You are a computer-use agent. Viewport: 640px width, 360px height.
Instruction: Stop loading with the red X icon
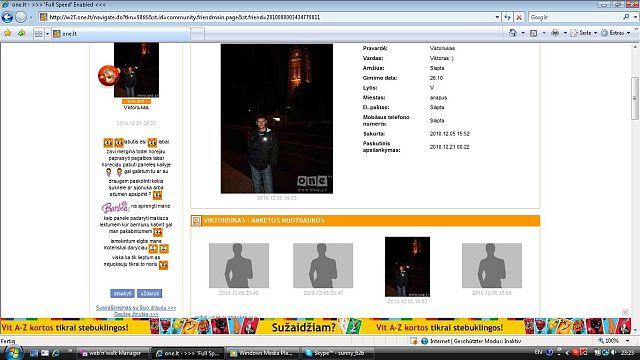tap(519, 17)
